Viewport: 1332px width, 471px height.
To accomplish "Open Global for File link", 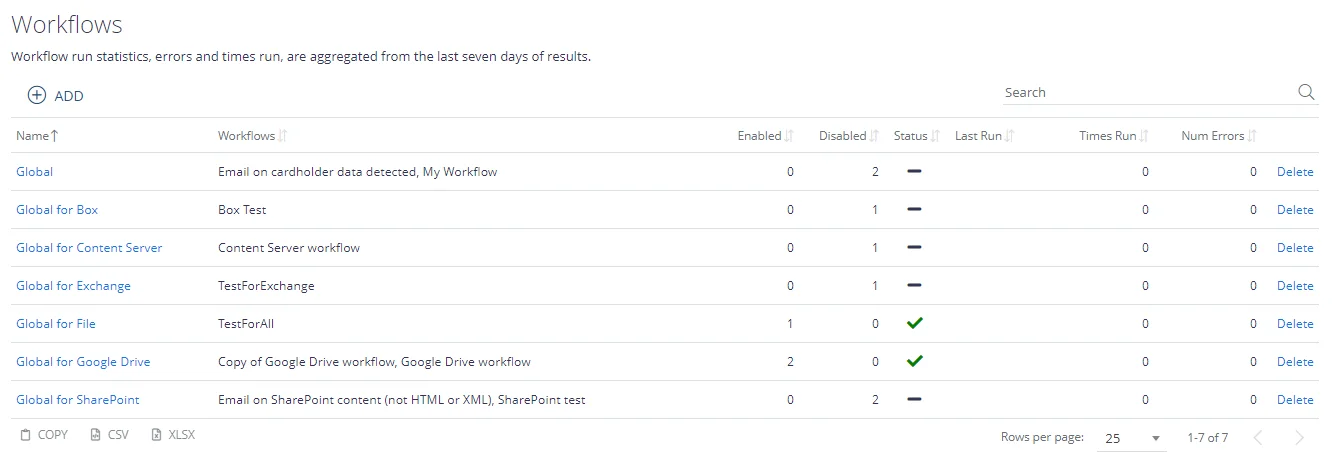I will click(x=56, y=324).
